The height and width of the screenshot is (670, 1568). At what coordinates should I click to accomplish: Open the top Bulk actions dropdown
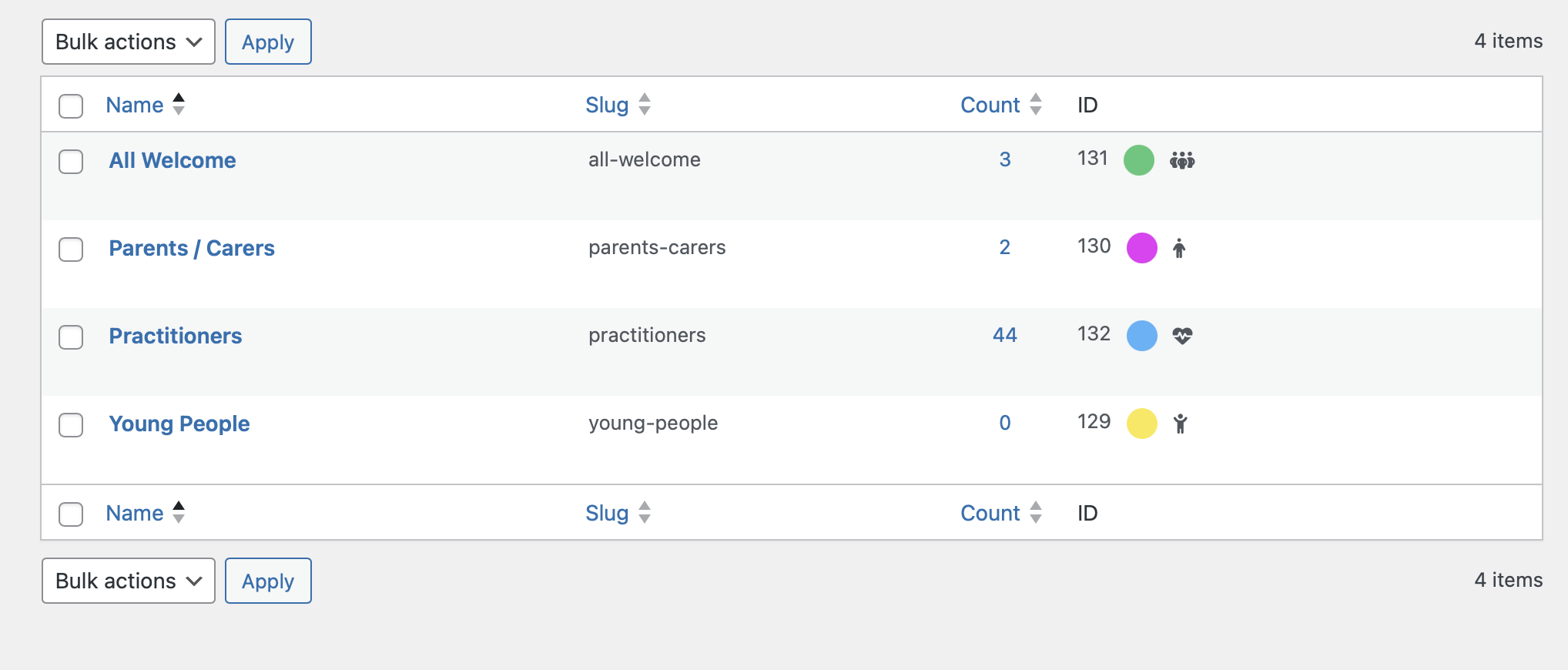point(129,42)
